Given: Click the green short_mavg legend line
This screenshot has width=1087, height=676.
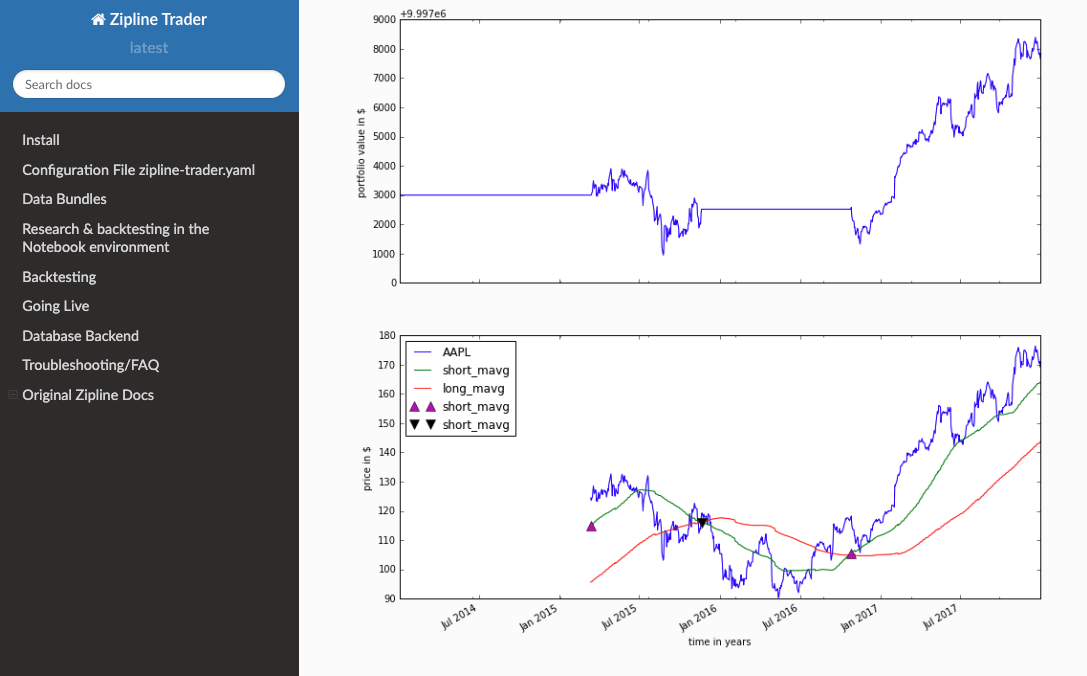Looking at the screenshot, I should [422, 370].
